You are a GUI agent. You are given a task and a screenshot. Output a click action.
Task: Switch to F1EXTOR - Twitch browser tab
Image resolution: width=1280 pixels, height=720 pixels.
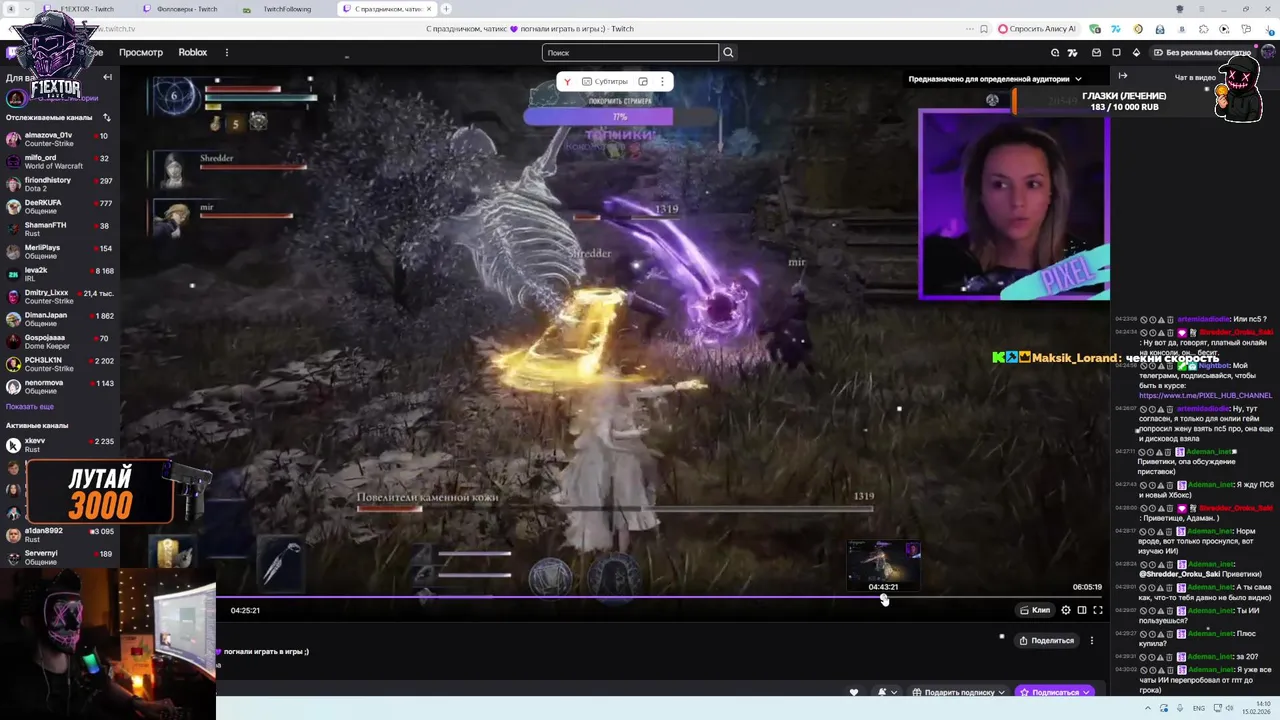(87, 9)
